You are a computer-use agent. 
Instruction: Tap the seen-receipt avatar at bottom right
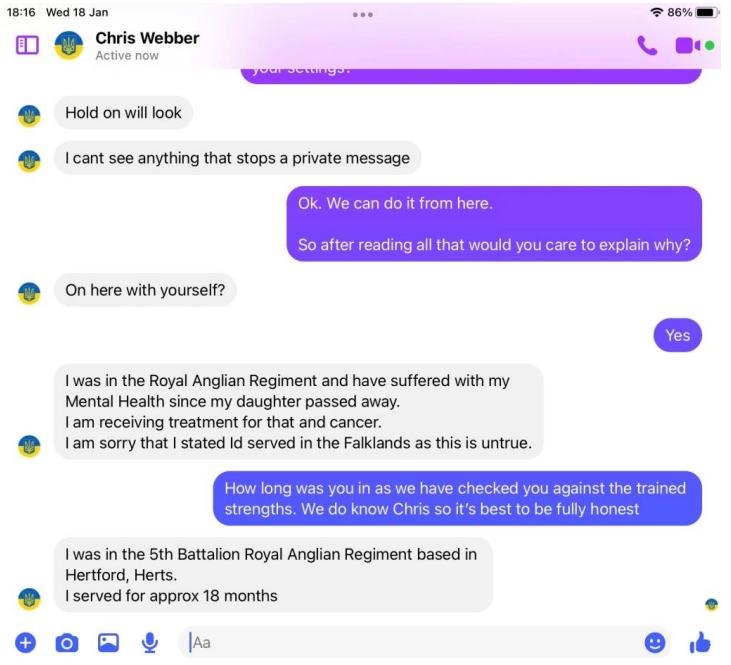(x=711, y=605)
